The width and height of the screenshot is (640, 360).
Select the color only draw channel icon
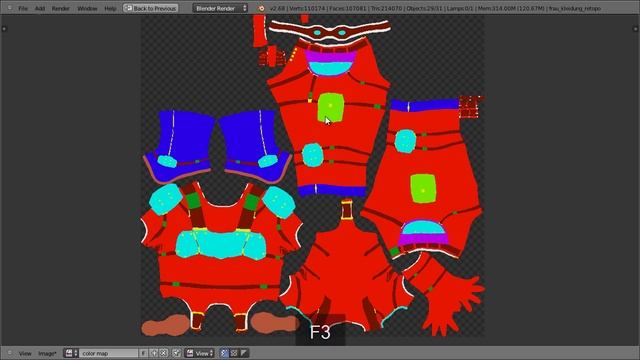234,353
